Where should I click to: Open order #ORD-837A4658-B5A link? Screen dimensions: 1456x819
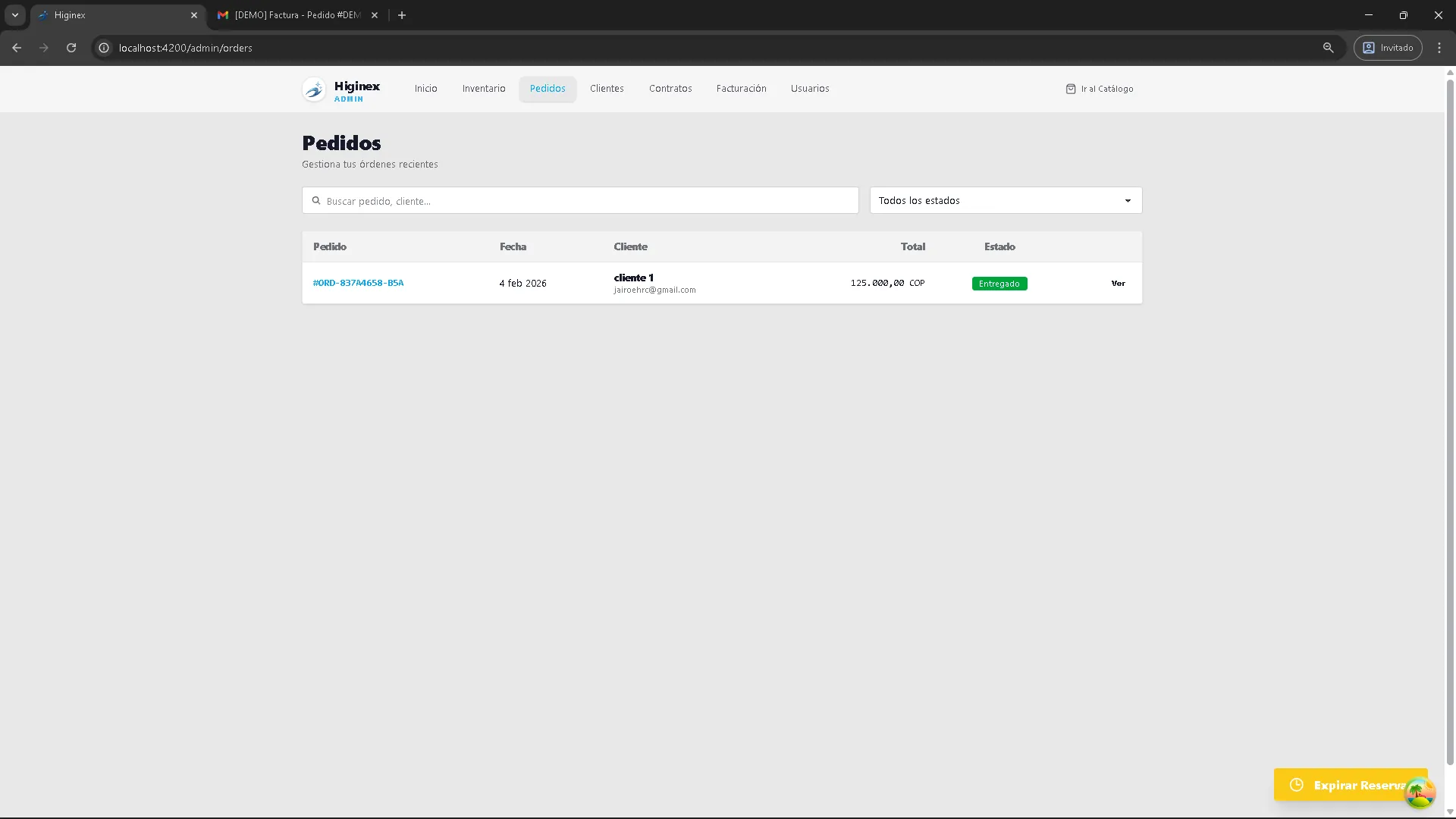[358, 283]
